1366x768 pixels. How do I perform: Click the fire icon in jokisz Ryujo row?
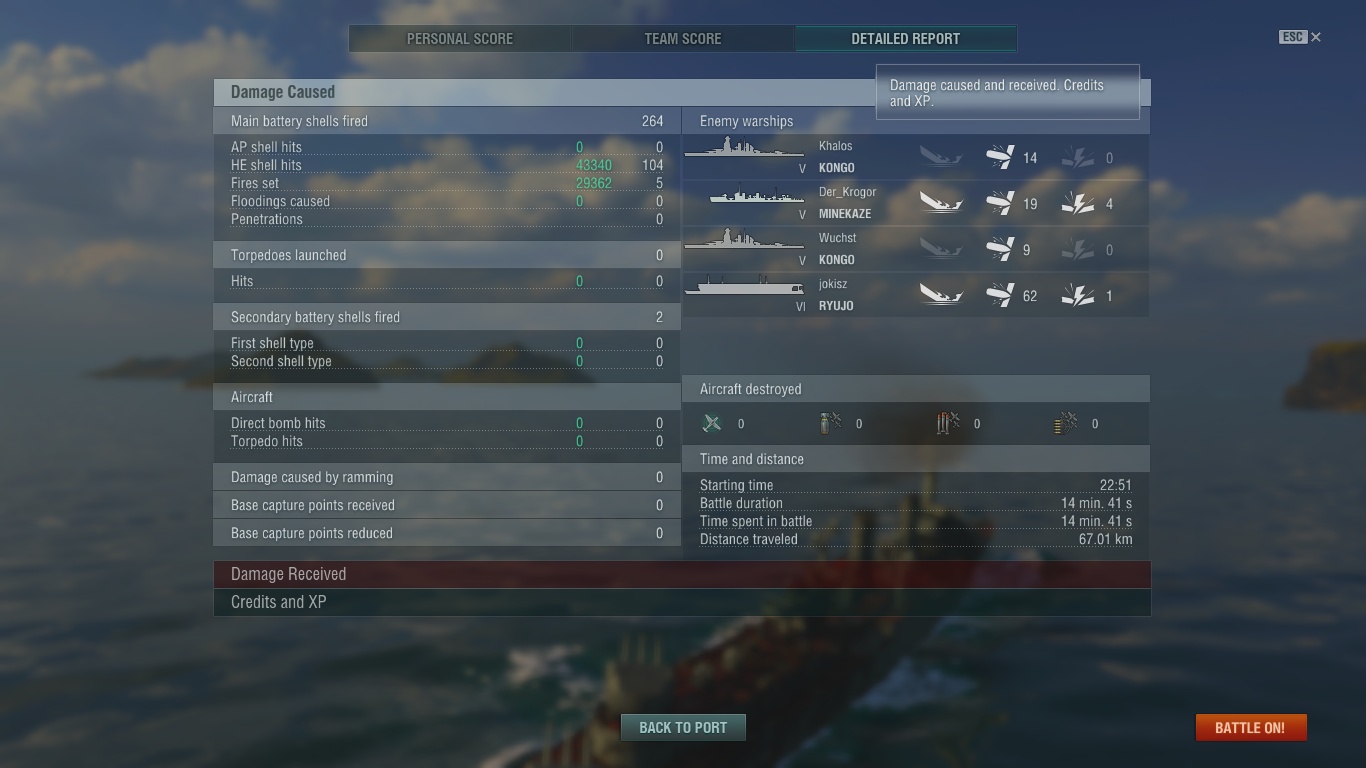point(1077,295)
